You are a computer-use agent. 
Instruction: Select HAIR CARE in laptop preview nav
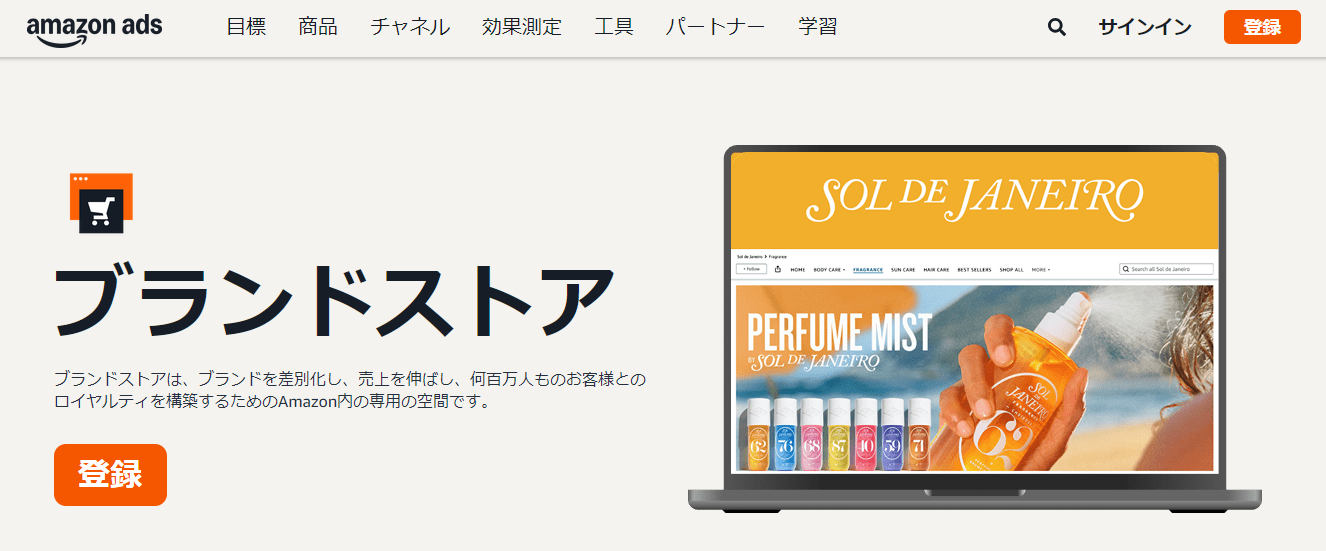point(936,269)
